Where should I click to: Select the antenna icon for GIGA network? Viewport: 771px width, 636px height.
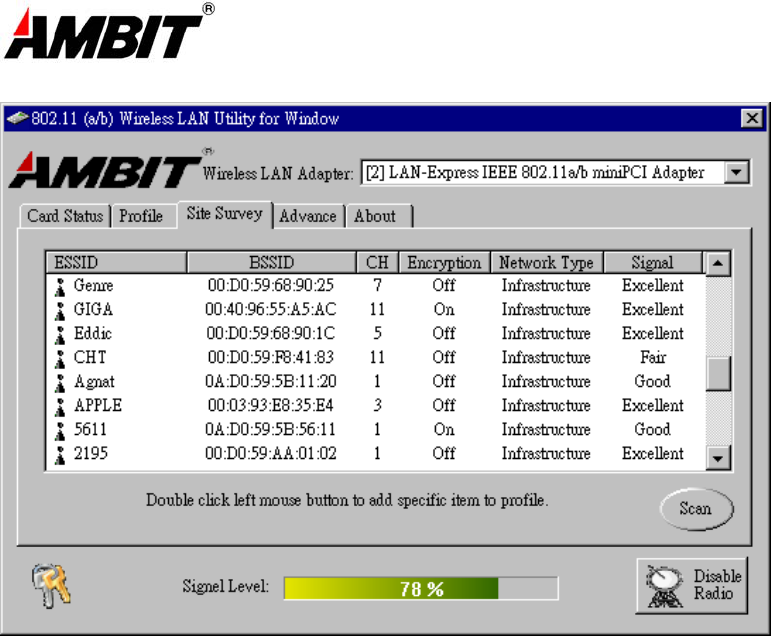(x=60, y=311)
